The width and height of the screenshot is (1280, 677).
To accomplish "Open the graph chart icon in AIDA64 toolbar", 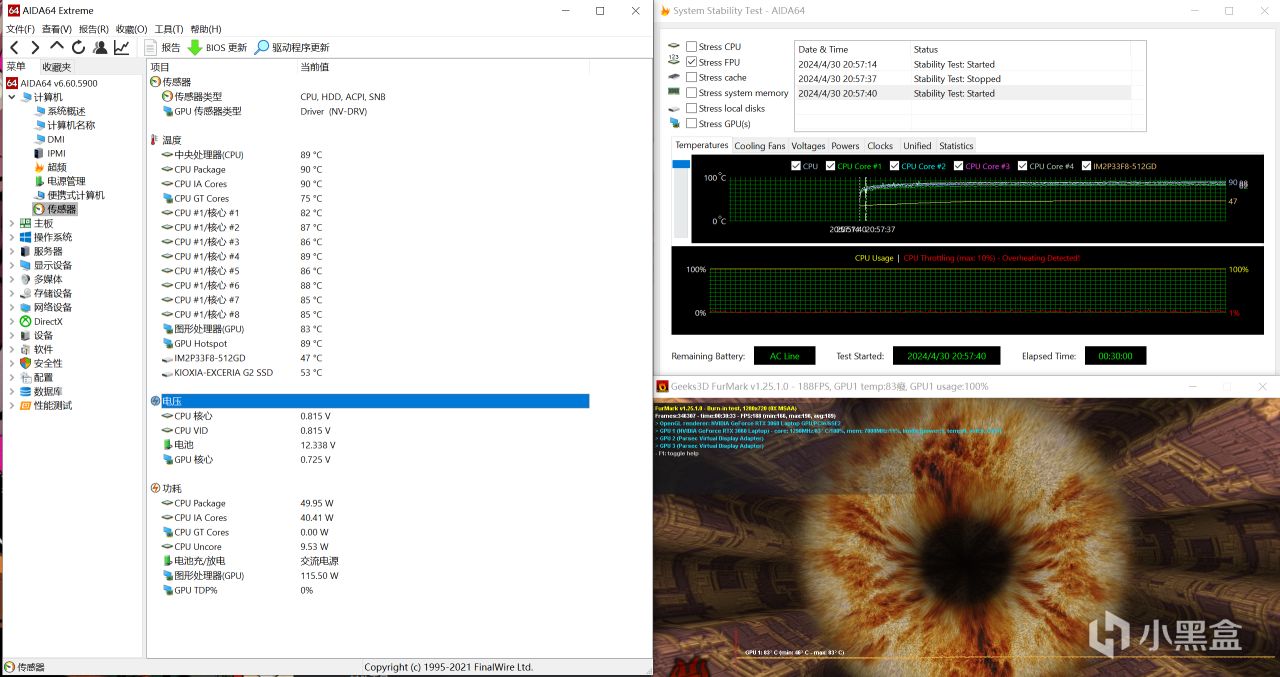I will [x=121, y=47].
